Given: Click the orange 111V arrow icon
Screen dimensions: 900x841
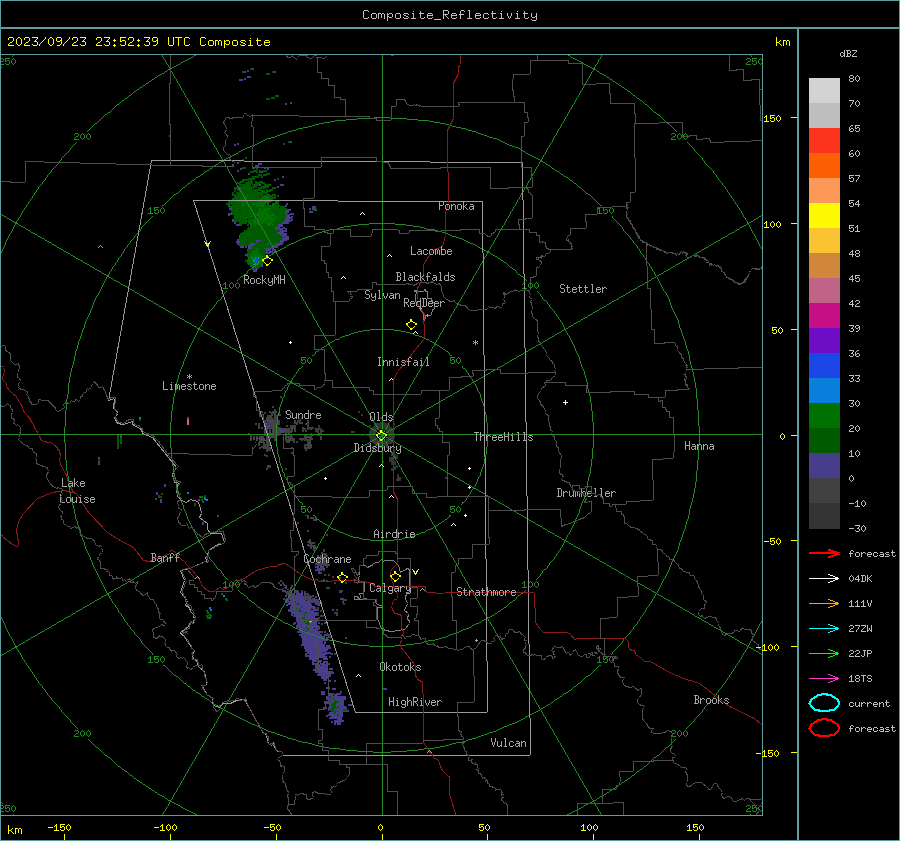Looking at the screenshot, I should click(x=824, y=603).
